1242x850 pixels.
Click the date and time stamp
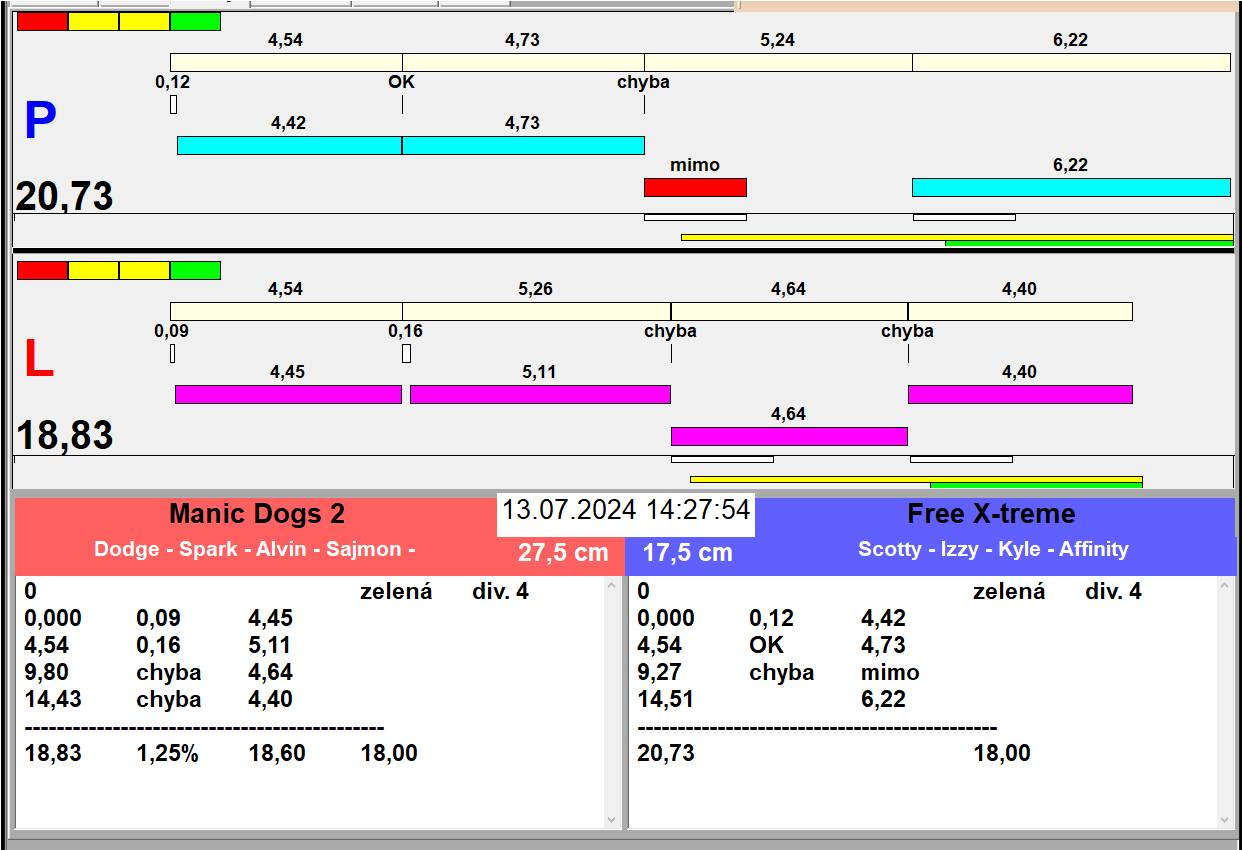point(625,510)
